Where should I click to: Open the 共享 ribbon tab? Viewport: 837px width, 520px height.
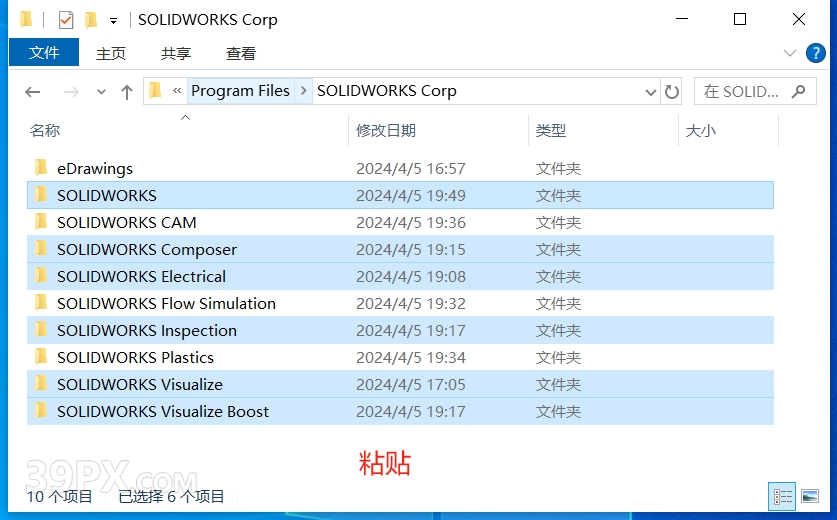[x=176, y=53]
